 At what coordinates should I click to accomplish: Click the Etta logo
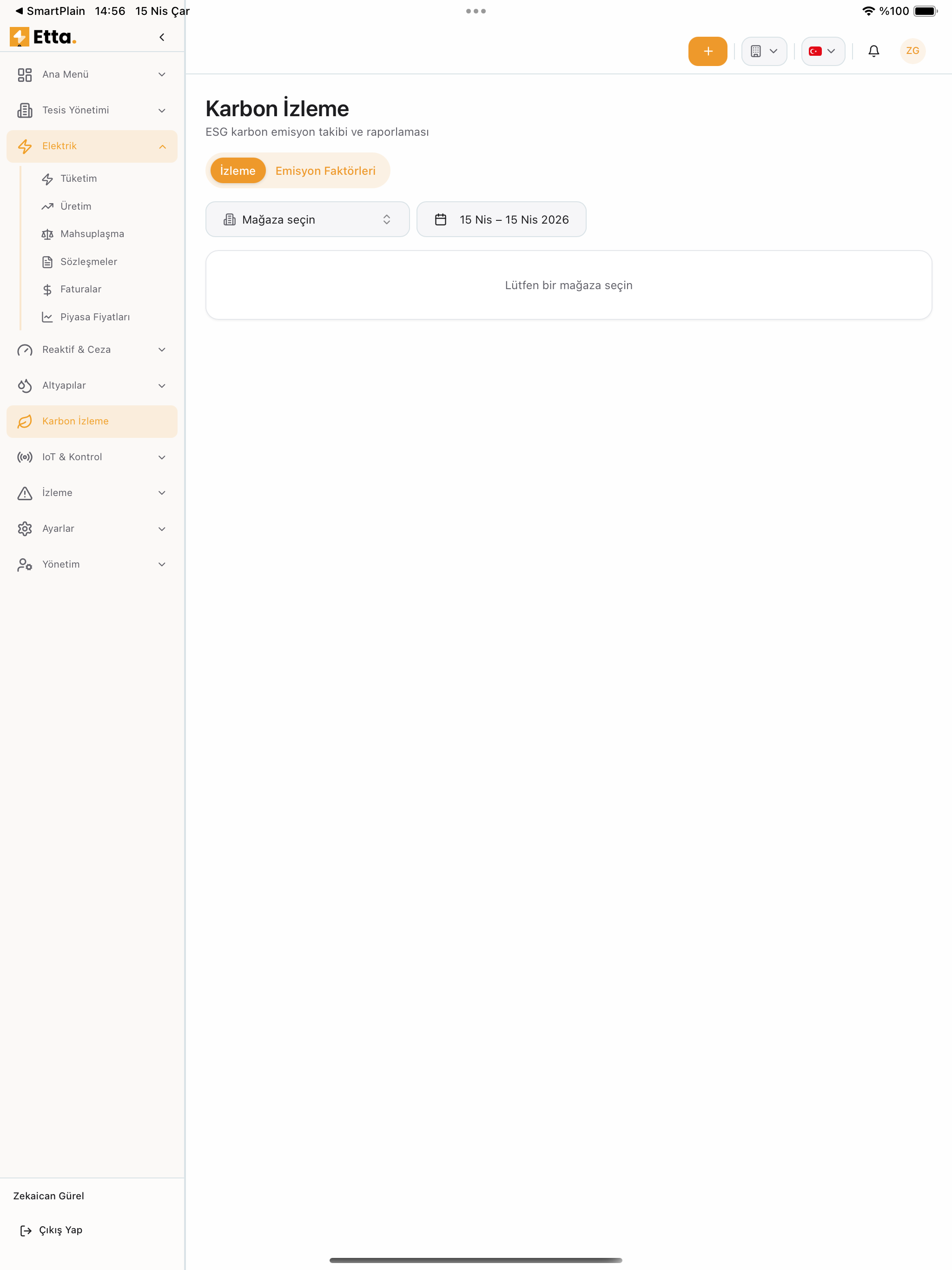[x=43, y=37]
